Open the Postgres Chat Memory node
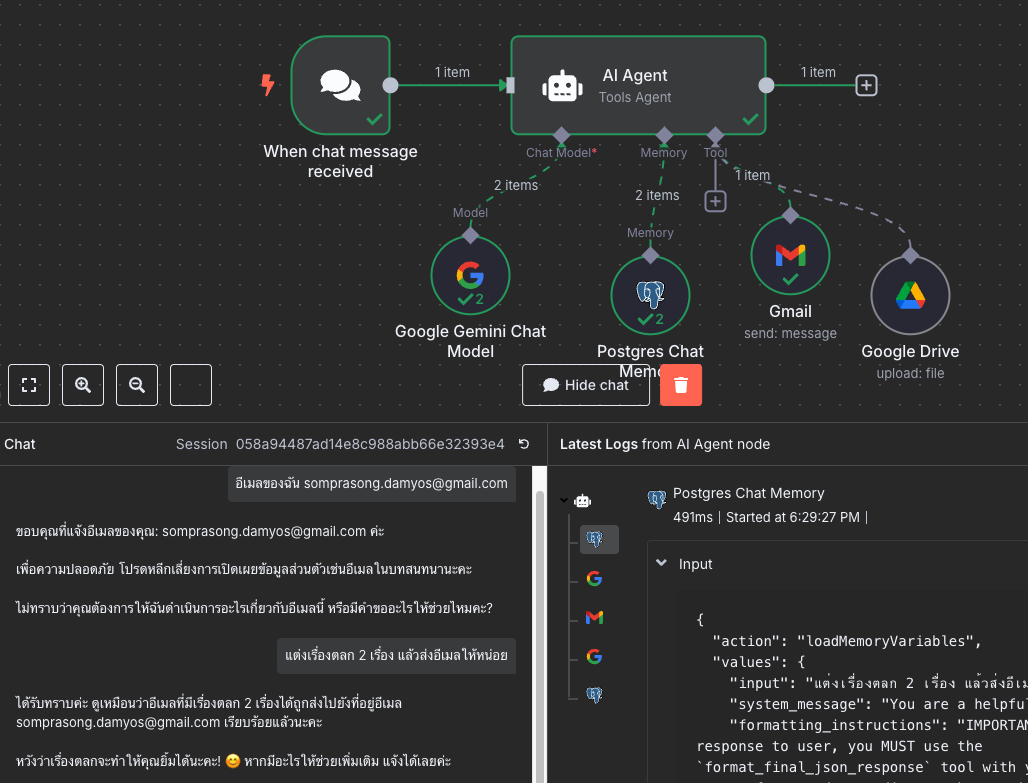This screenshot has height=783, width=1028. [650, 295]
